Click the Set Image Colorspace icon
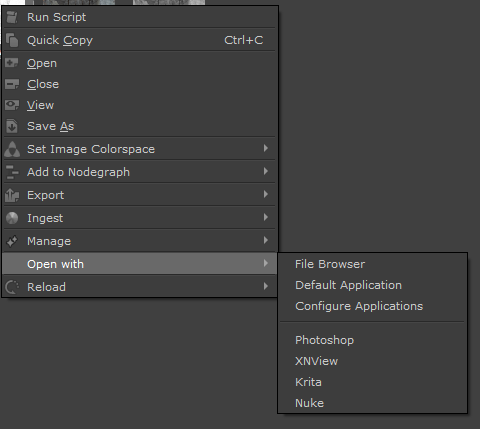 [x=12, y=149]
